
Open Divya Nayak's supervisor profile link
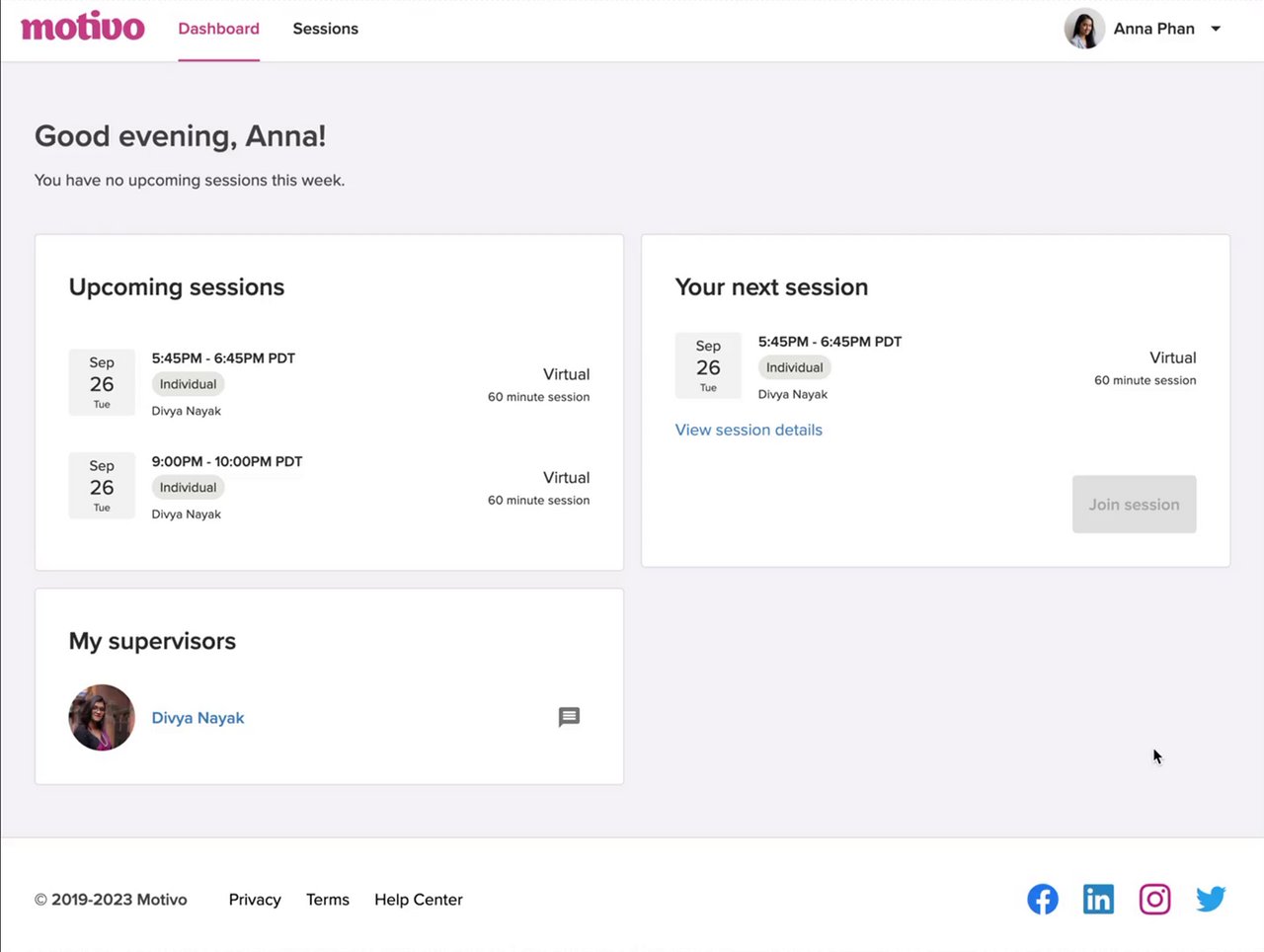197,718
